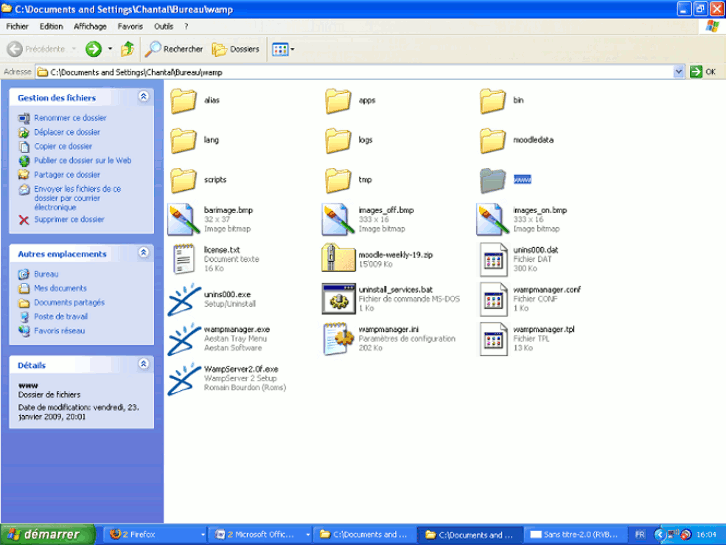Open the Favoris menu
Screen dimensions: 726x545
coord(130,26)
